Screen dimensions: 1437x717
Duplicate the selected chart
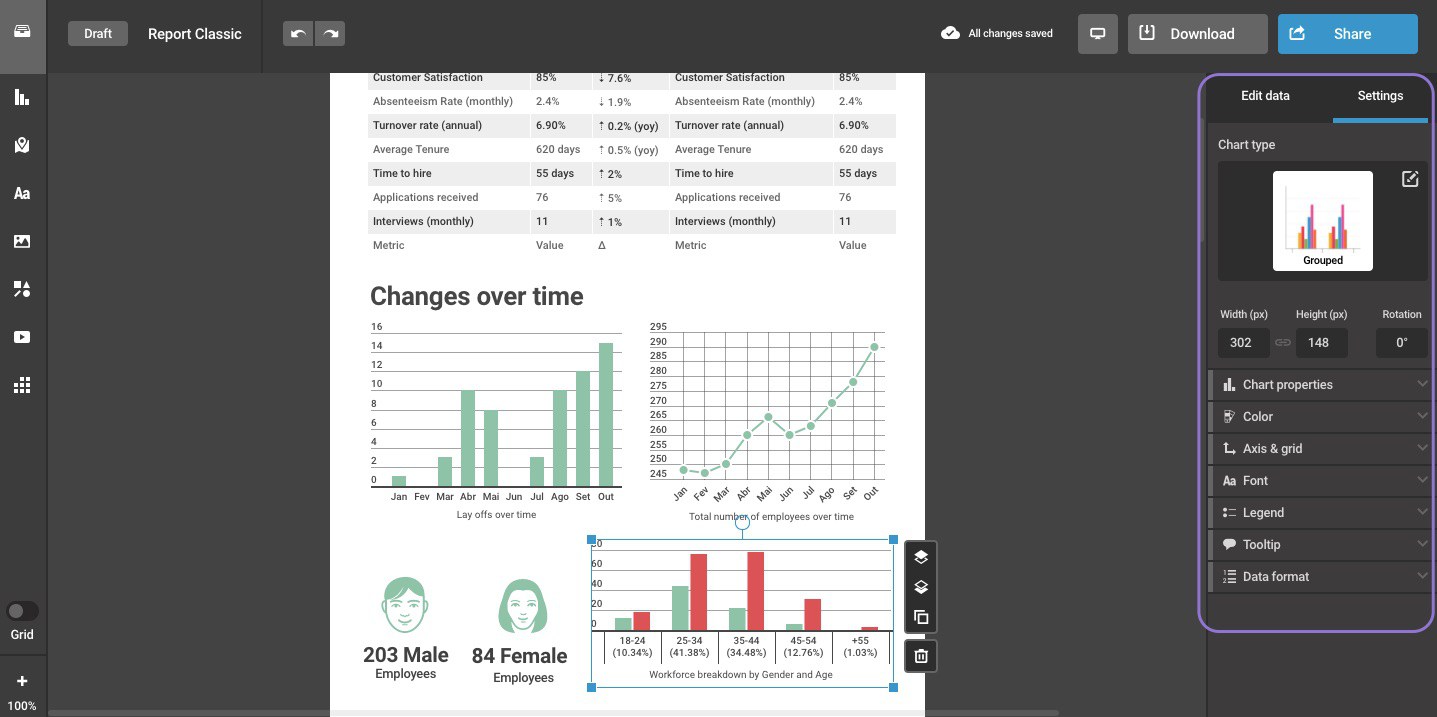click(921, 618)
